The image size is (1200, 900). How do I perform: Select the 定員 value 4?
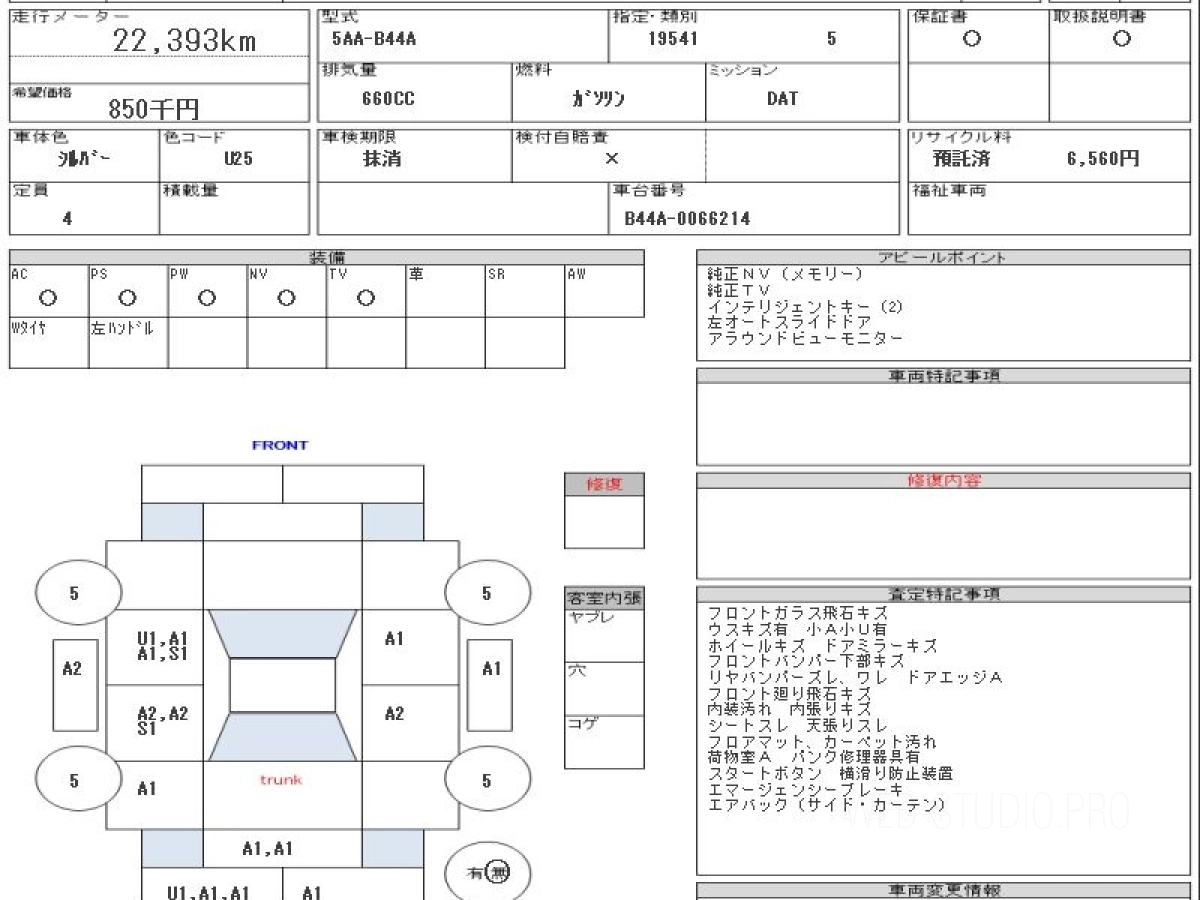[x=67, y=219]
